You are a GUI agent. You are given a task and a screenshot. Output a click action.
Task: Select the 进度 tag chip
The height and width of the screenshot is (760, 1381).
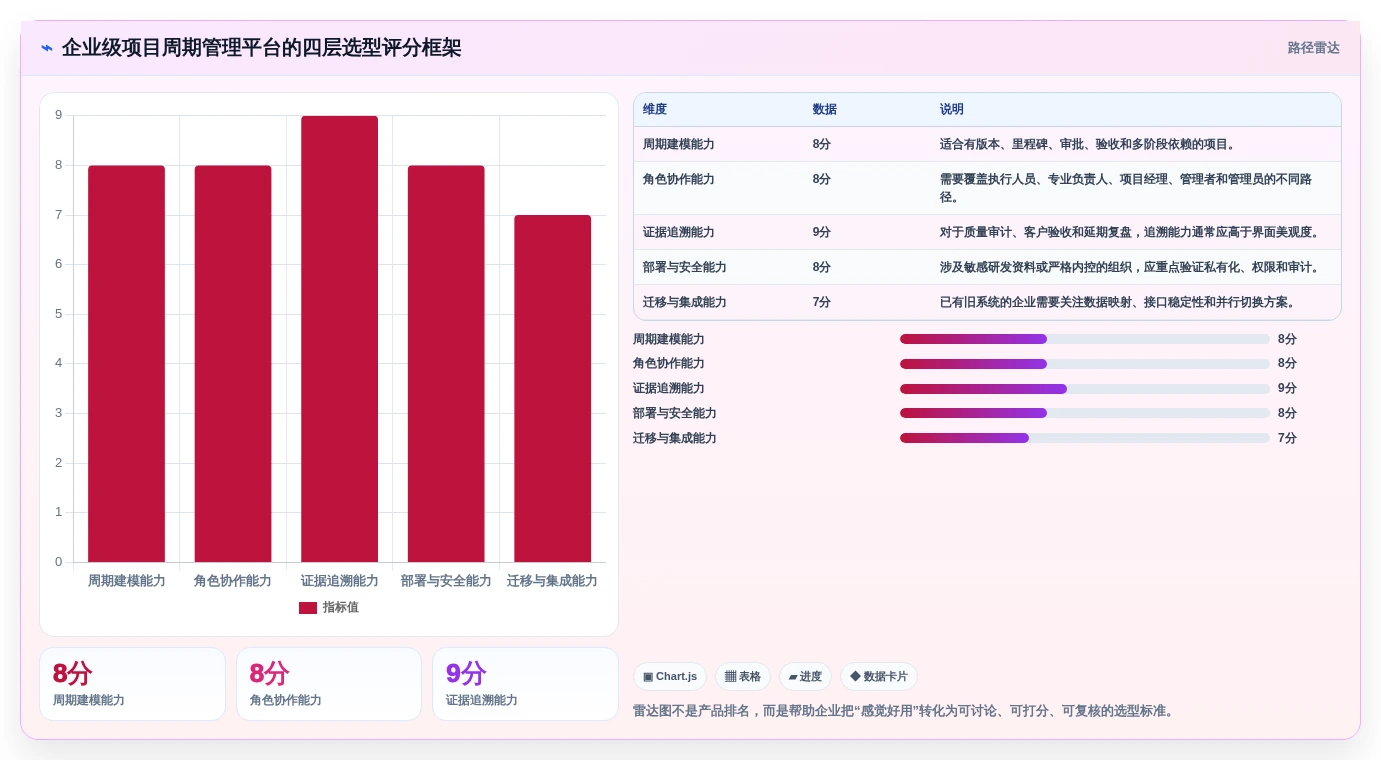coord(805,677)
